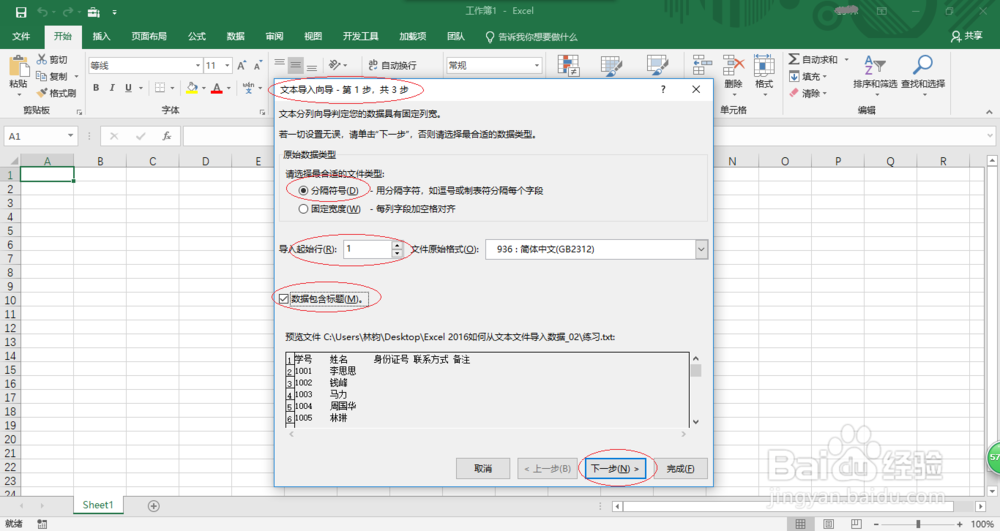The height and width of the screenshot is (531, 1000).
Task: Toggle Underline formatting
Action: 128,88
